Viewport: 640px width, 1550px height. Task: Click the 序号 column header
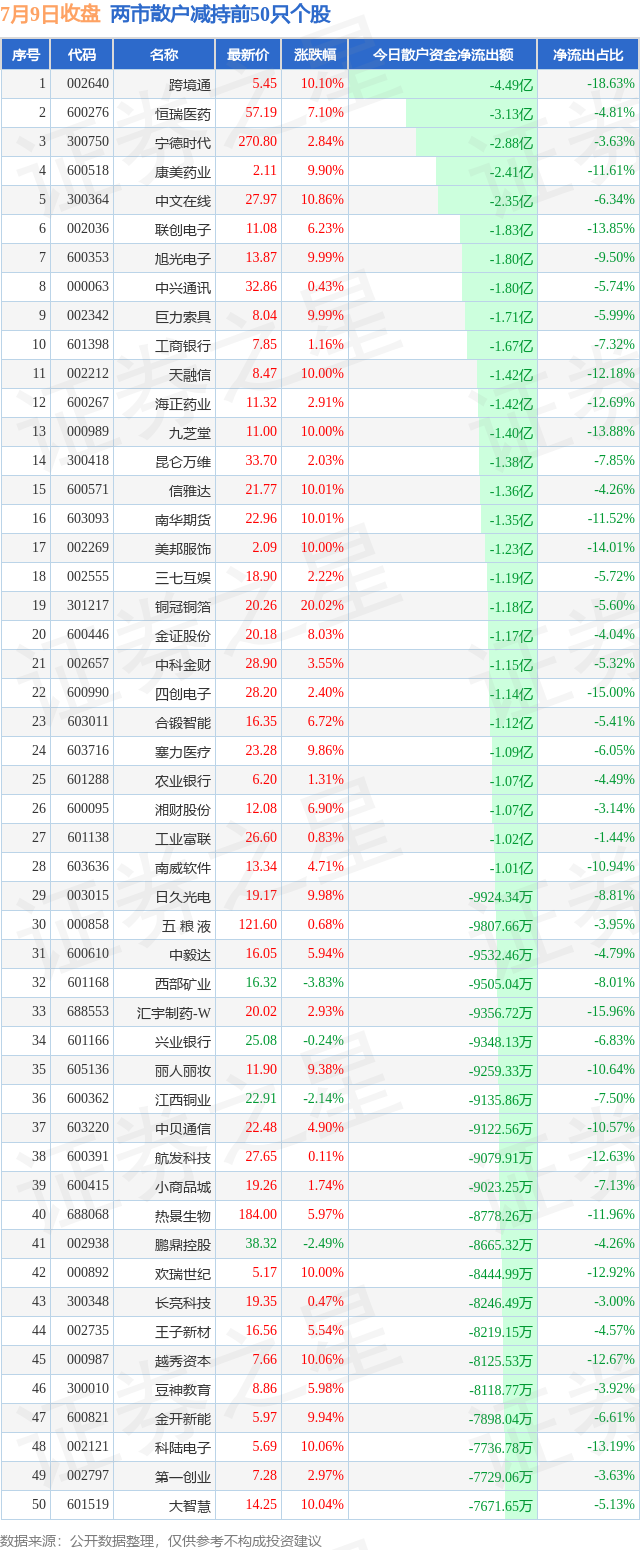pos(26,55)
